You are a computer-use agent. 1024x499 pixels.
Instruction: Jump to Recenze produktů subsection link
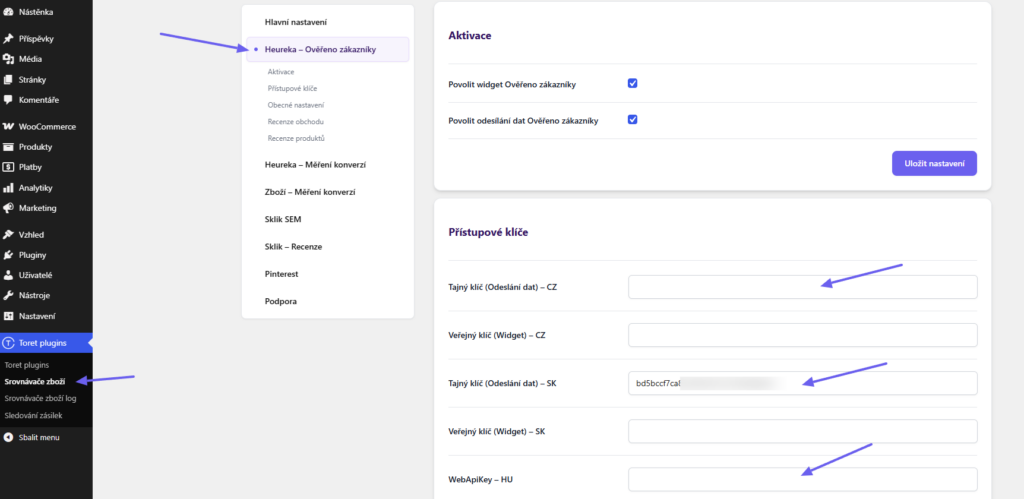tap(296, 138)
